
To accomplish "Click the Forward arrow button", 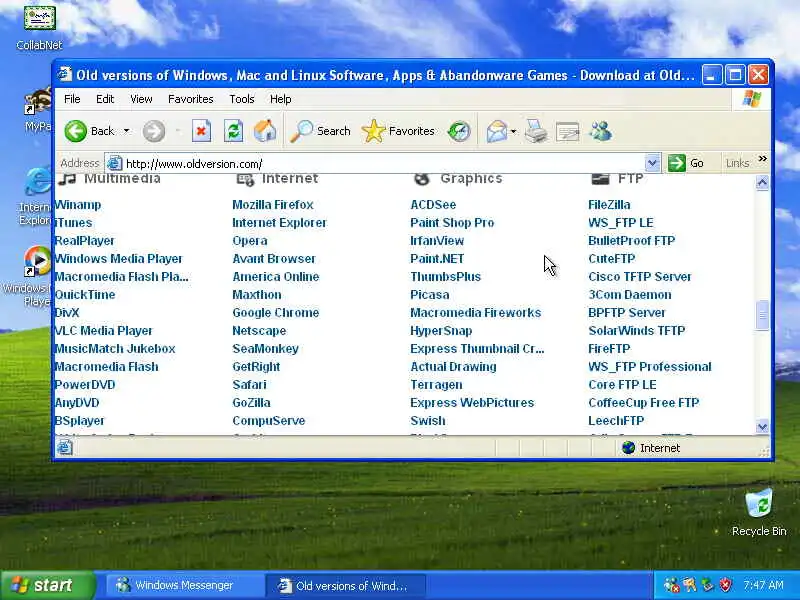I will coord(154,131).
